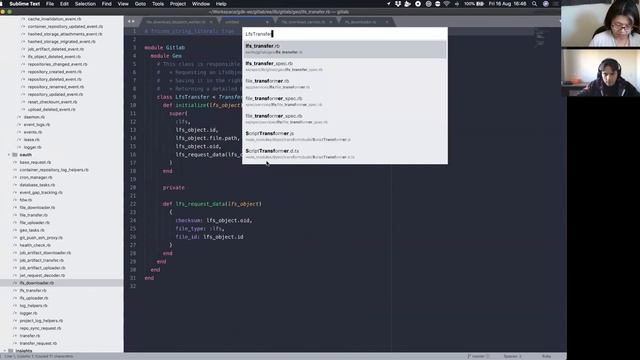Screen dimensions: 640x360
Task: Click the Spaces indentation setting in status bar
Action: [x=512, y=356]
